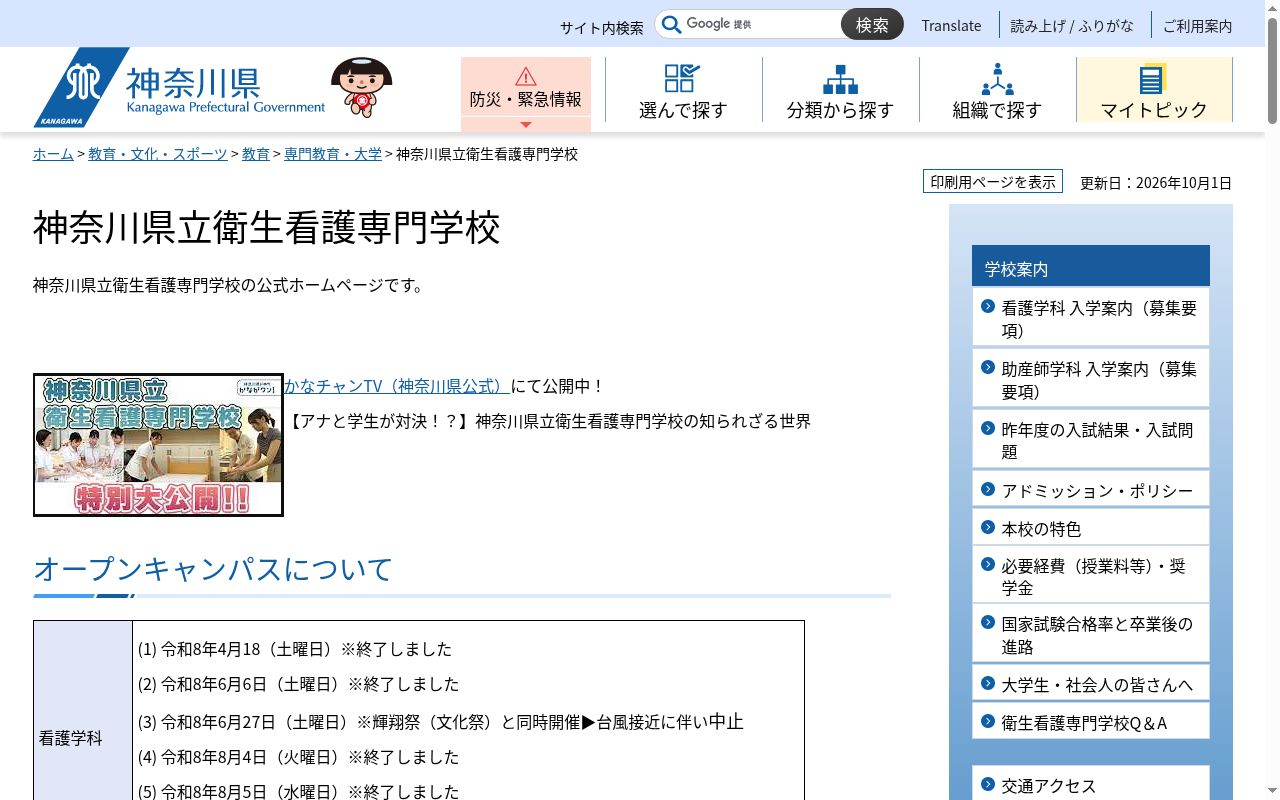Screen dimensions: 1280x800
Task: Open 昨年度の入試結果・入試問題 sidebar link
Action: [1091, 440]
